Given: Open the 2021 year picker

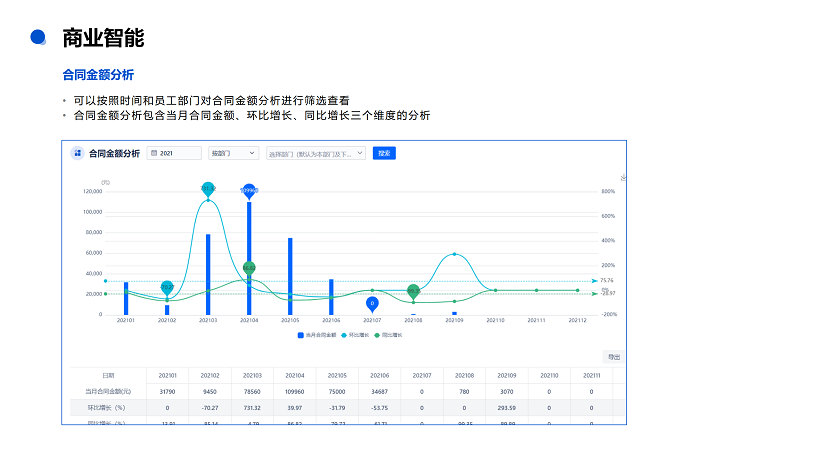Looking at the screenshot, I should tap(177, 153).
